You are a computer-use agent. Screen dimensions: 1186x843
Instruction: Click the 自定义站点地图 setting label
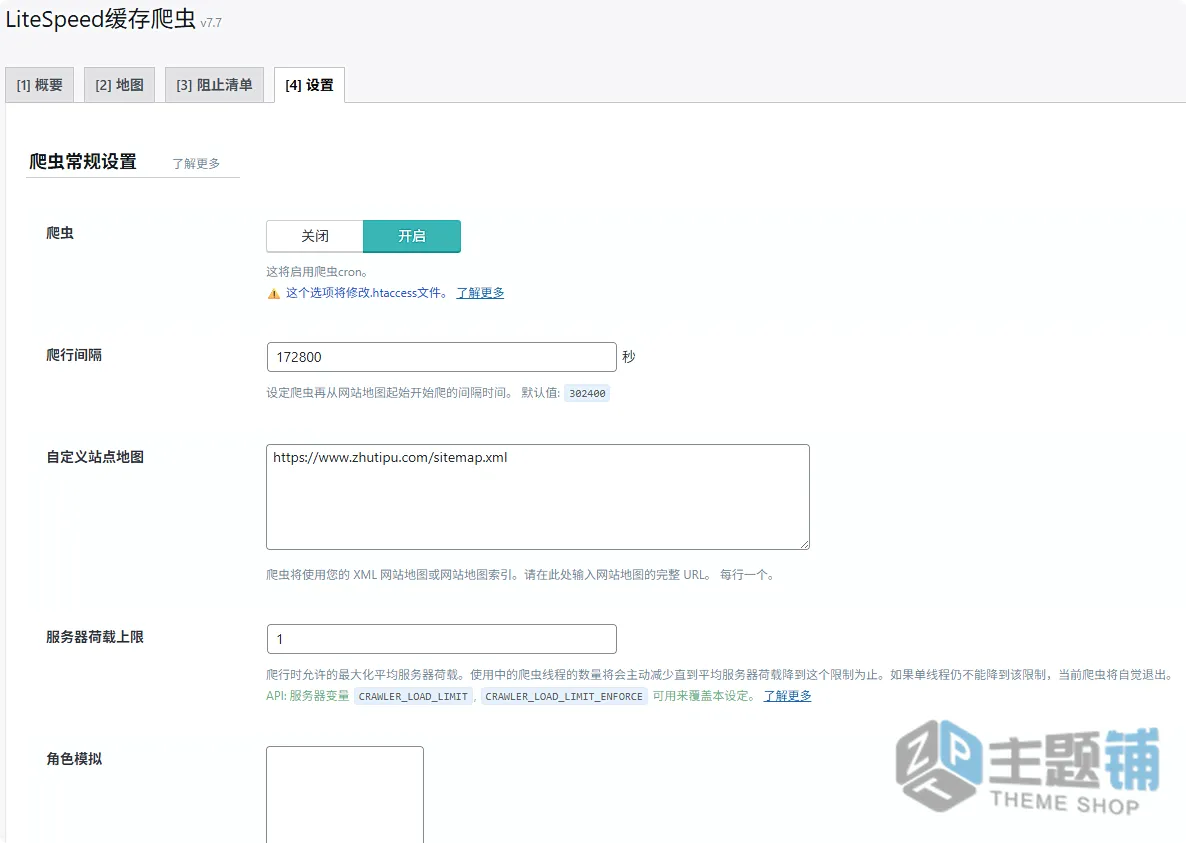tap(95, 457)
